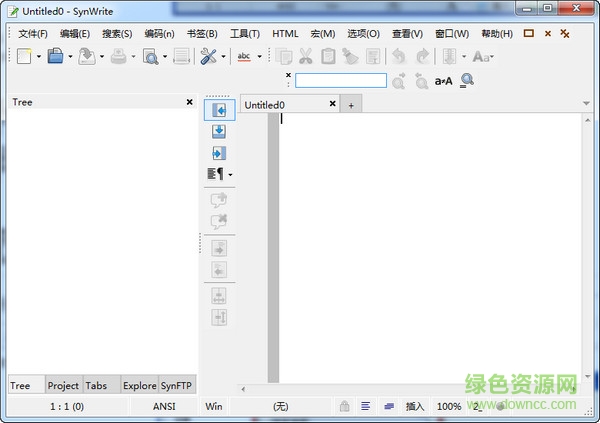Expand the tab list arrow at editor right
The image size is (600, 423).
[586, 104]
